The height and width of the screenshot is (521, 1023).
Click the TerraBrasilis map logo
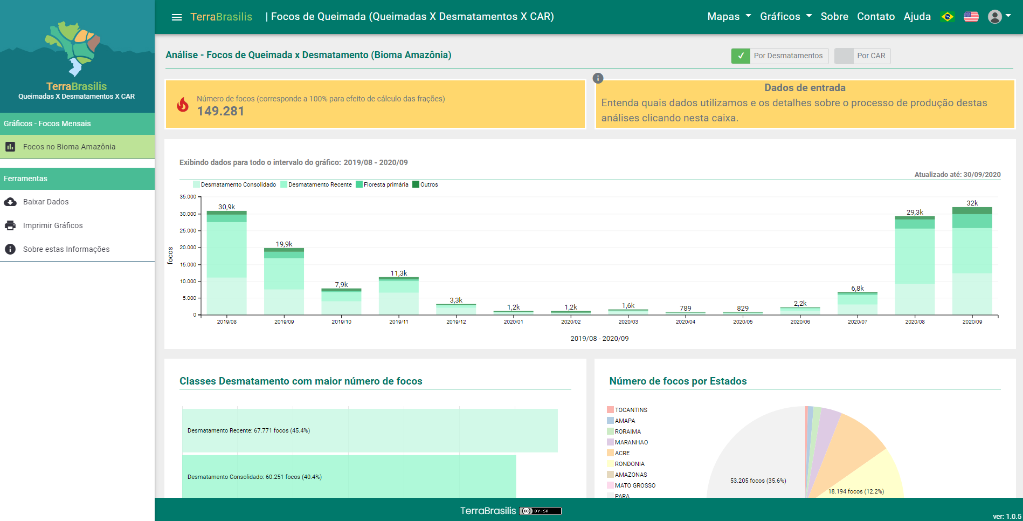(x=72, y=49)
